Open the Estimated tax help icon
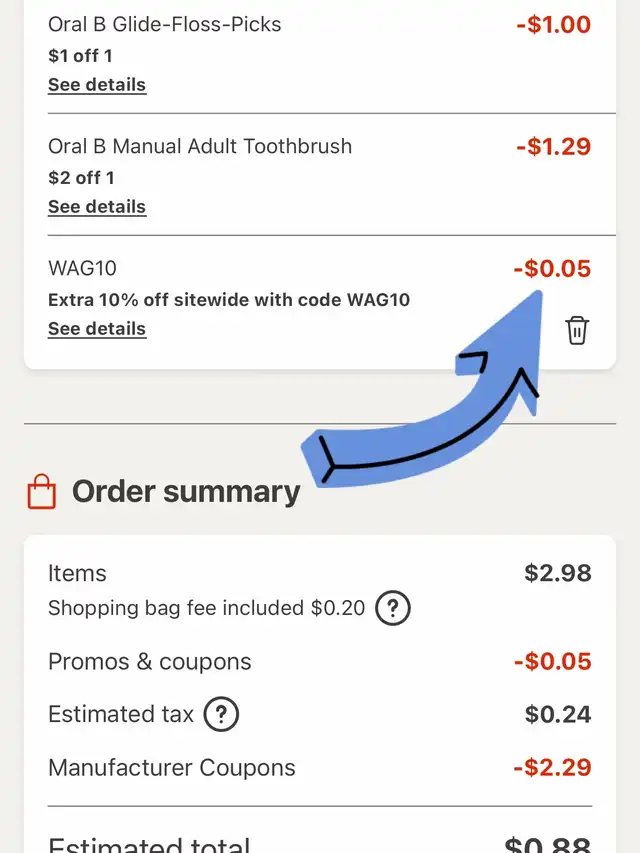 [x=221, y=714]
